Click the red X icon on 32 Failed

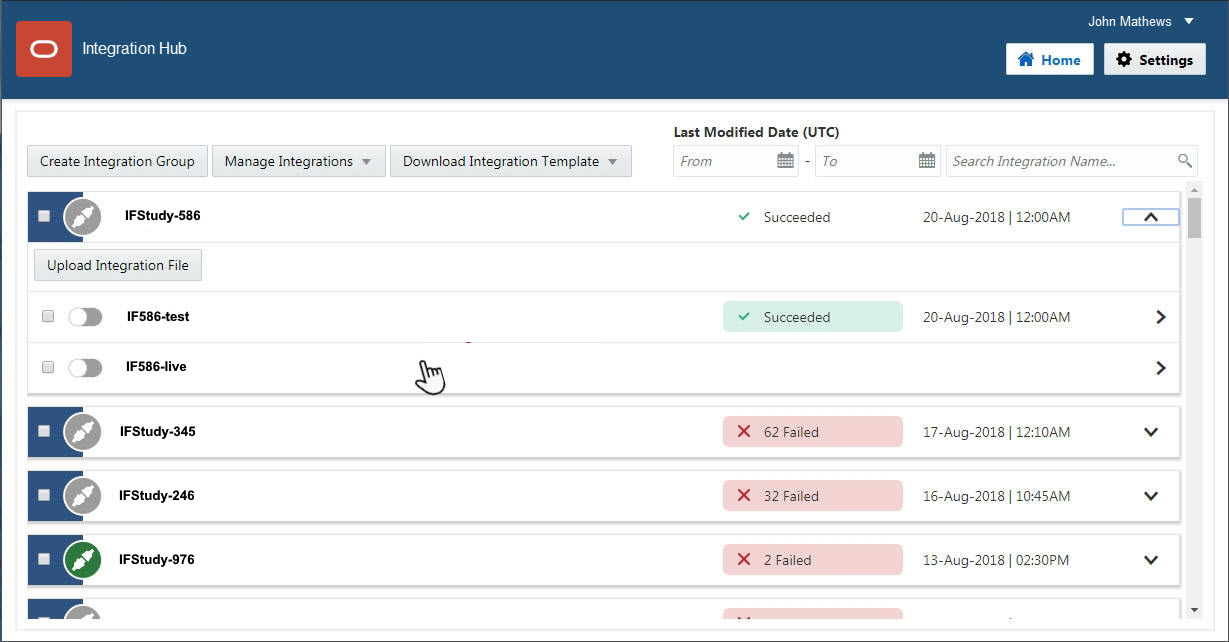point(743,496)
